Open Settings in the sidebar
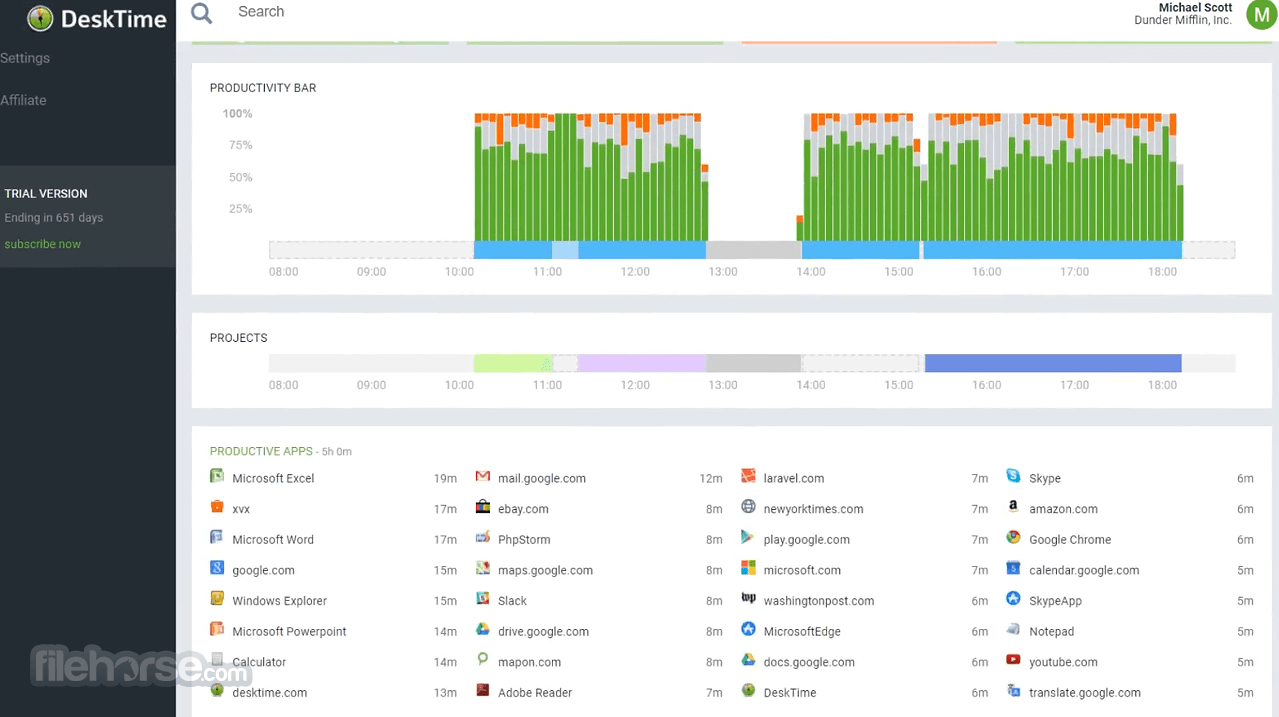The width and height of the screenshot is (1279, 717). [x=25, y=58]
